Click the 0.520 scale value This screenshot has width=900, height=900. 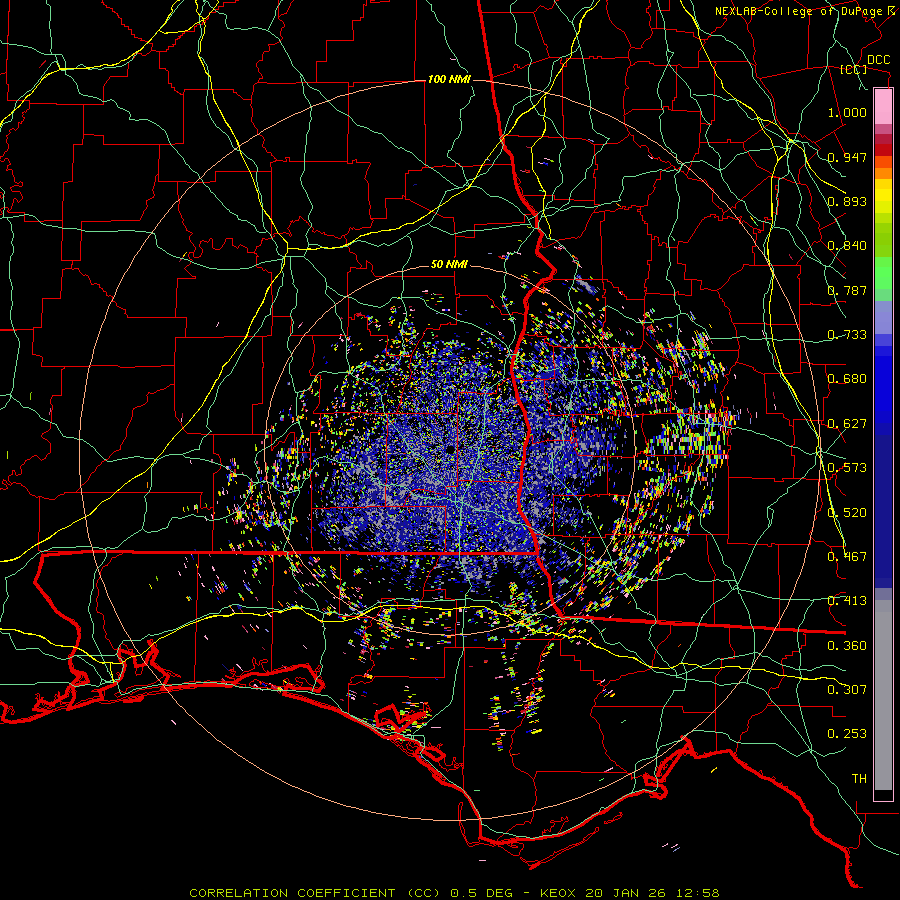click(x=847, y=513)
